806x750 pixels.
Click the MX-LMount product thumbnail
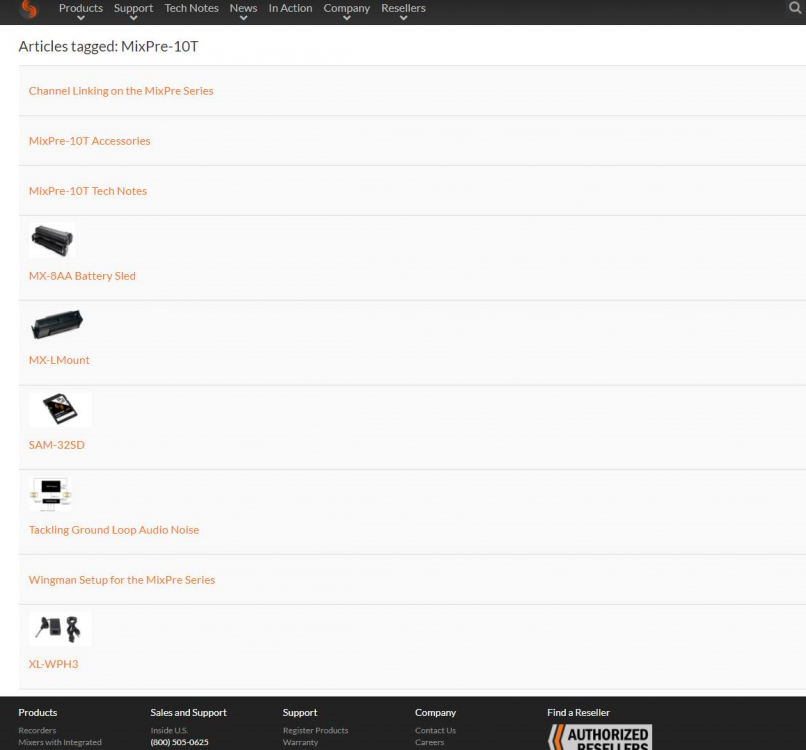(x=57, y=325)
